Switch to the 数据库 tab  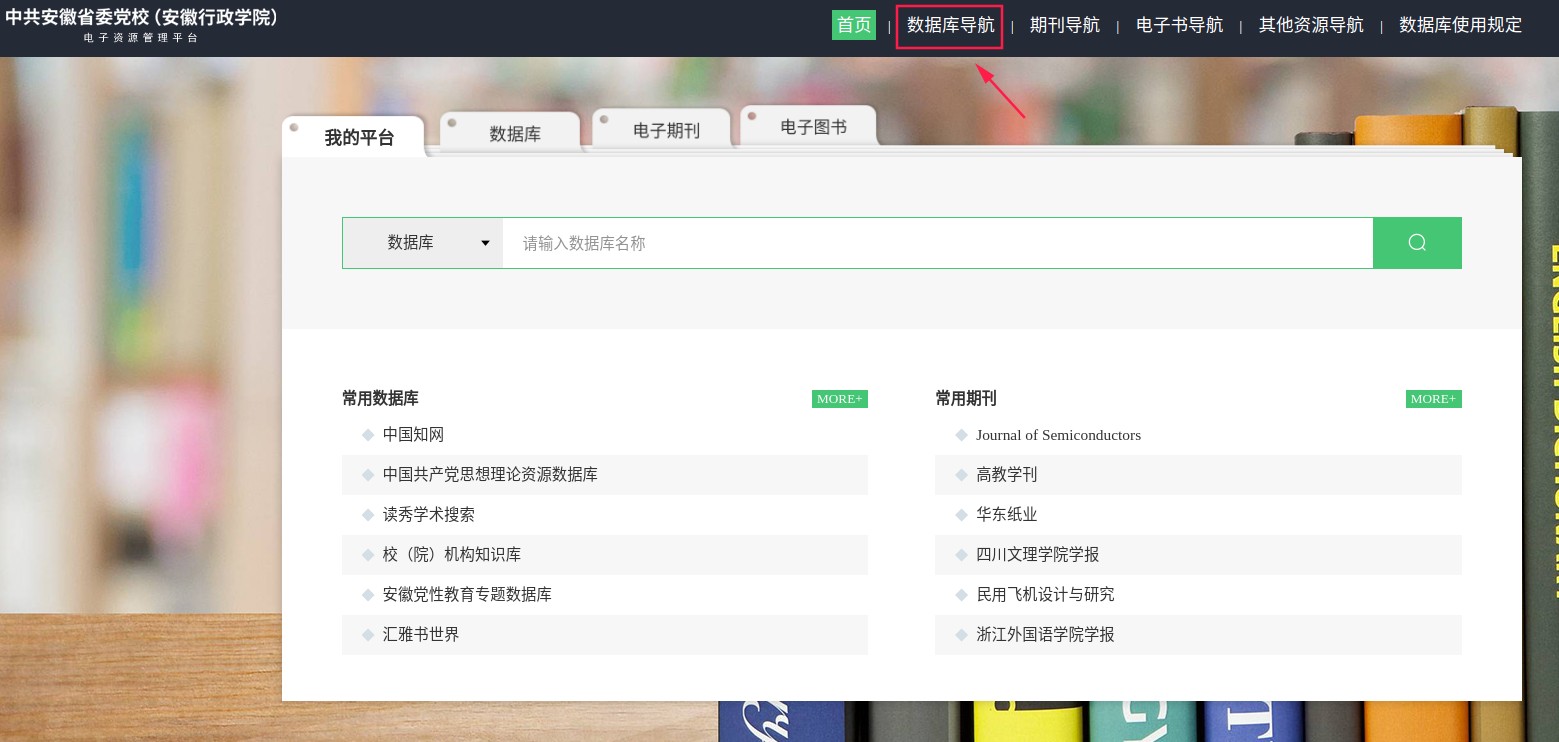click(514, 133)
